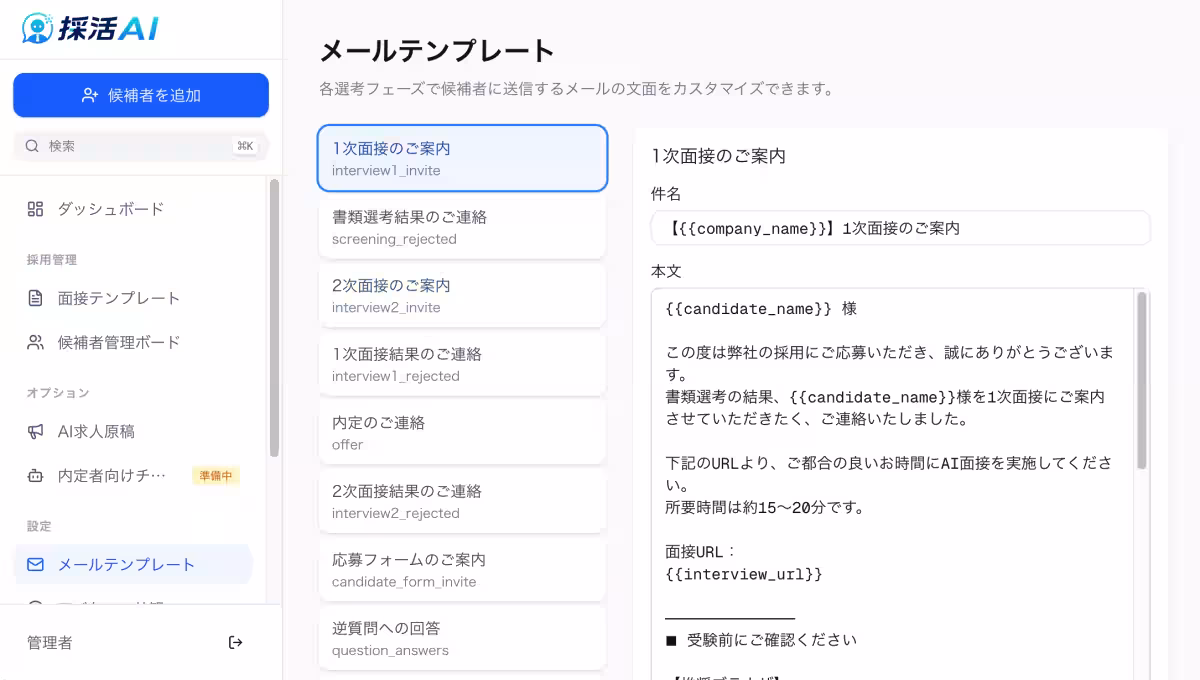
Task: Click the 所要時間は約15〜20分です line
Action: [766, 508]
